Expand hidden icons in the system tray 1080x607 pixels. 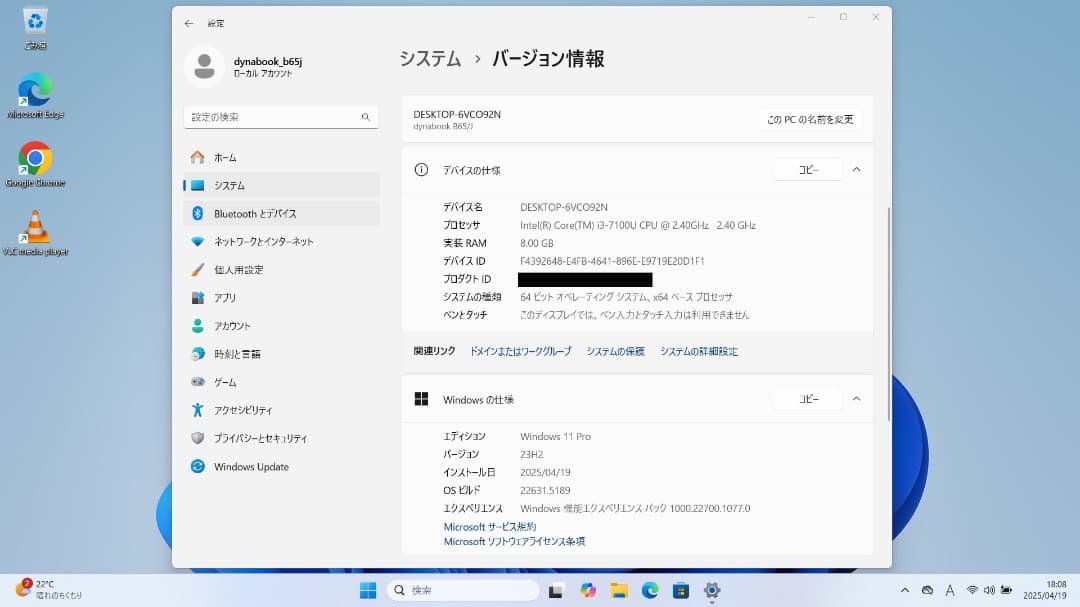pos(906,591)
